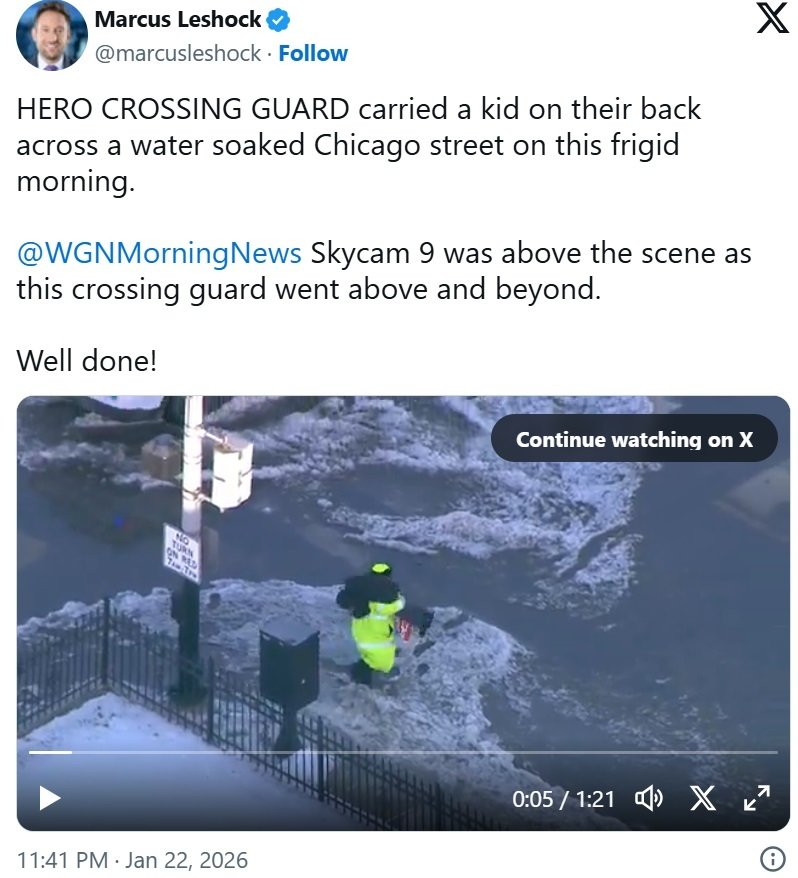The height and width of the screenshot is (878, 798).
Task: Open the @WGNMorningNews mention
Action: point(159,253)
